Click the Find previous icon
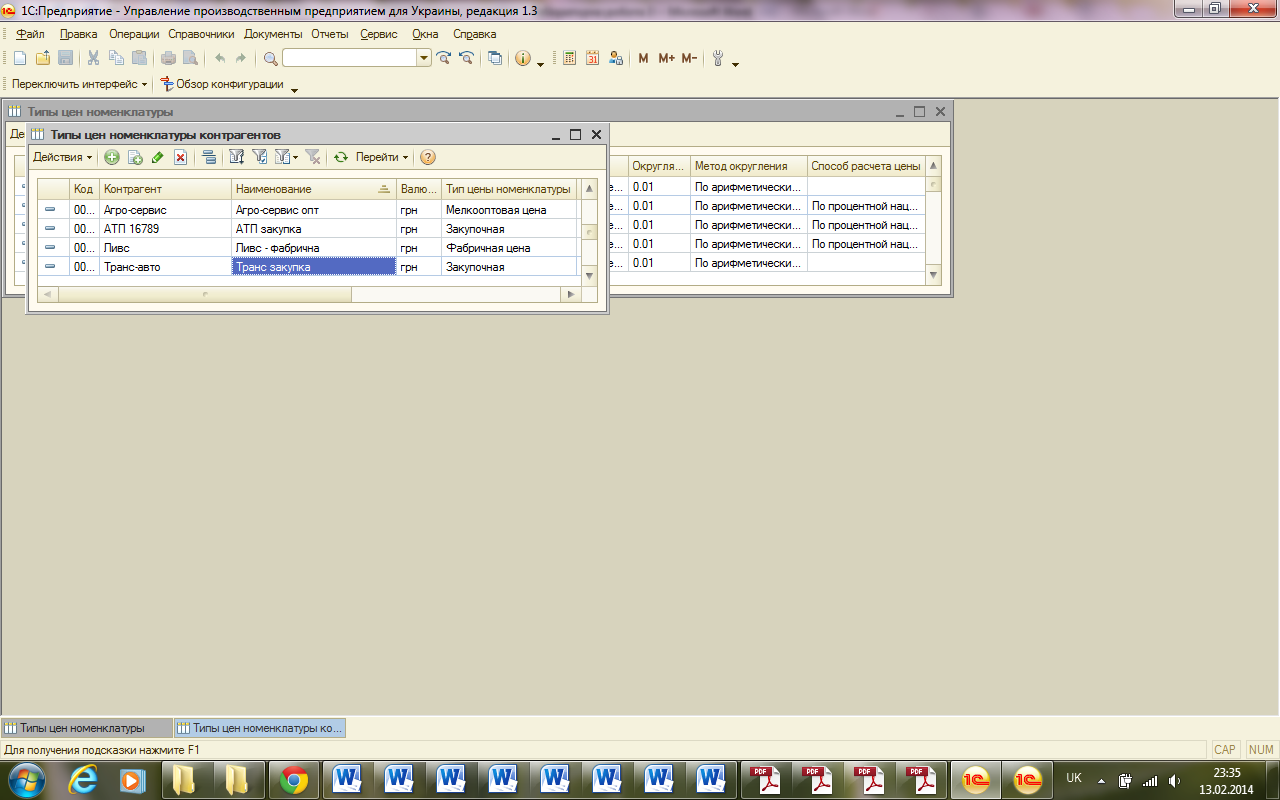The image size is (1280, 800). pyautogui.click(x=465, y=59)
